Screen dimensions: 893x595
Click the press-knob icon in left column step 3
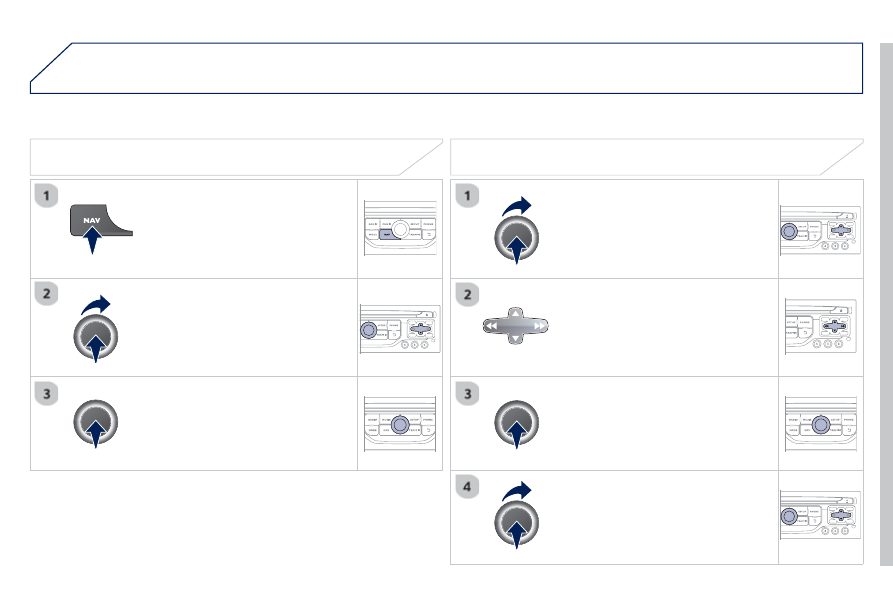(96, 422)
